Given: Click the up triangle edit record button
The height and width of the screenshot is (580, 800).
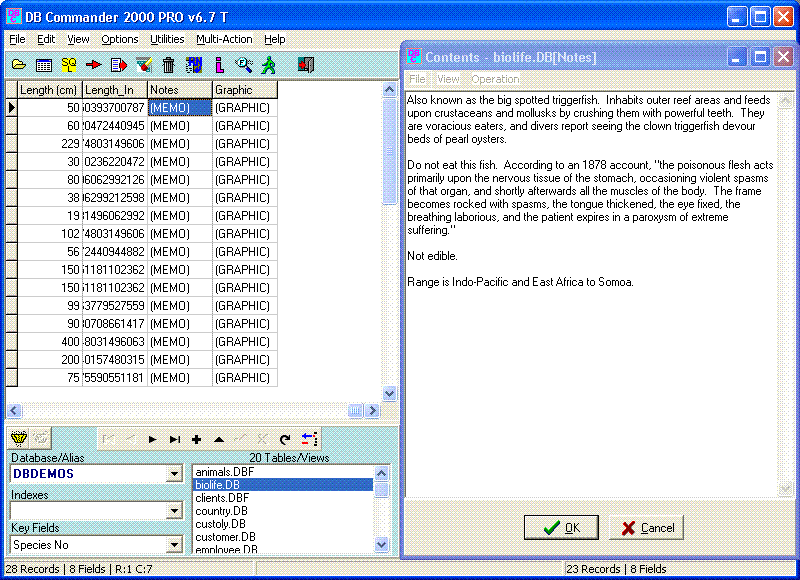Looking at the screenshot, I should (x=219, y=439).
